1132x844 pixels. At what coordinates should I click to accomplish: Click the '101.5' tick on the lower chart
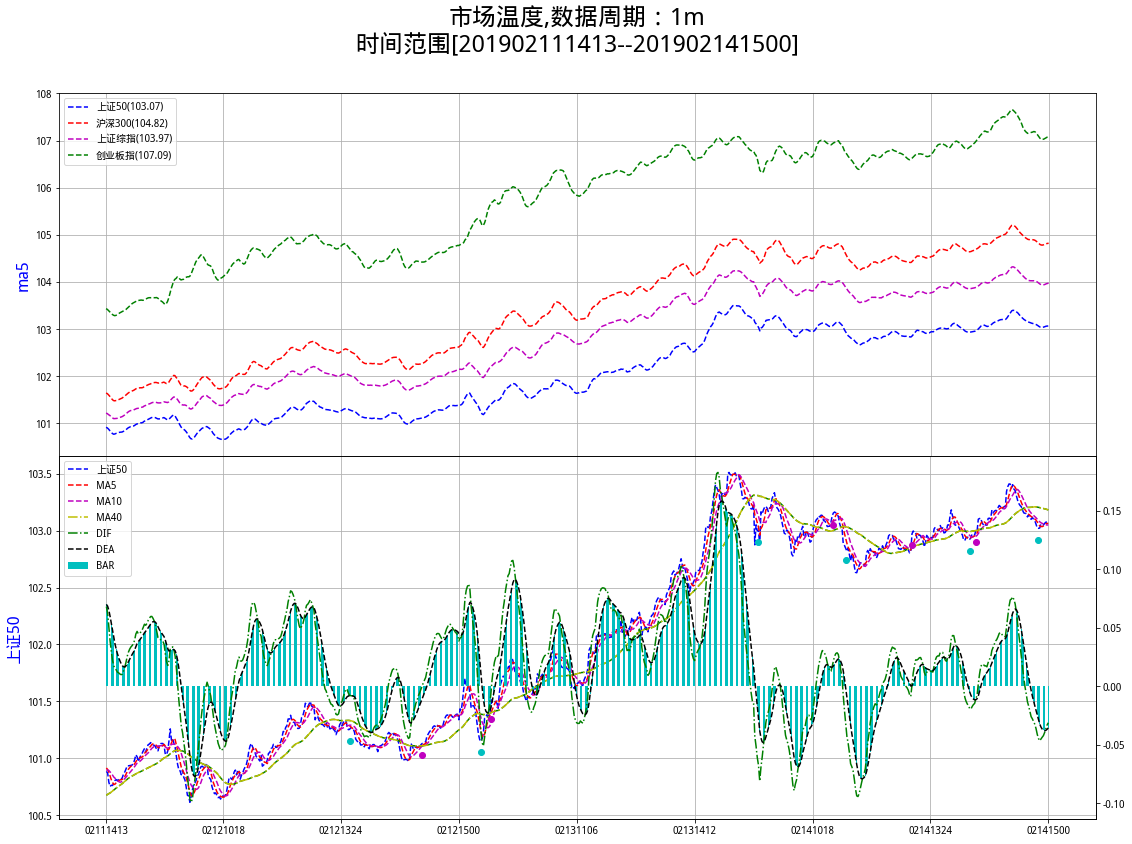pyautogui.click(x=40, y=702)
